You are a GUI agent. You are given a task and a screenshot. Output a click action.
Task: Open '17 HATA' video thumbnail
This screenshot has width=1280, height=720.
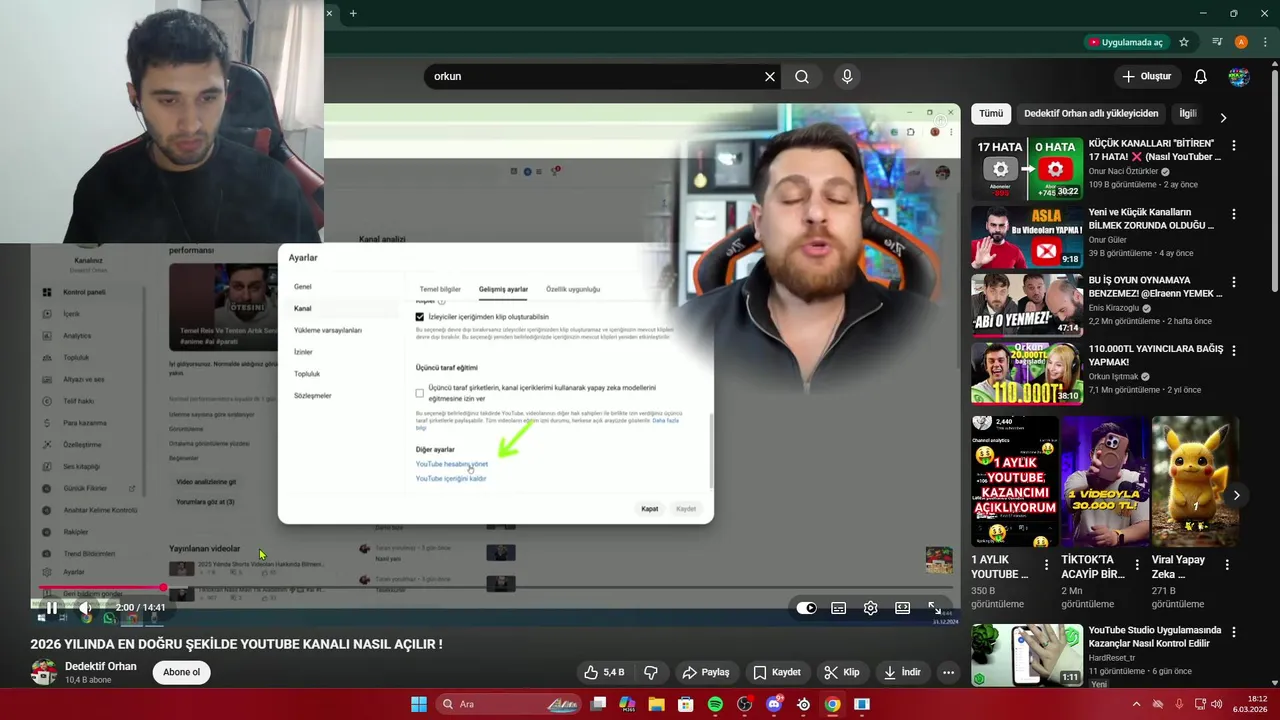coord(1026,169)
